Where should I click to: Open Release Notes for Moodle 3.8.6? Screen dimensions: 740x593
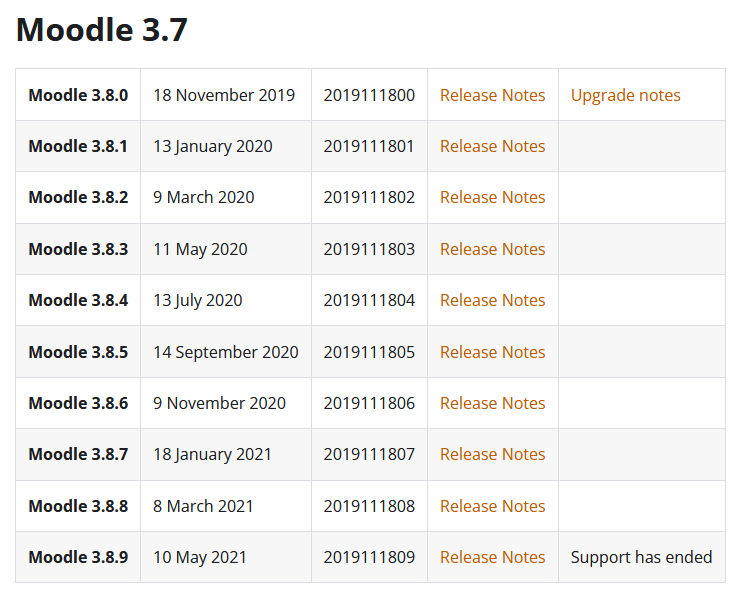pos(492,403)
